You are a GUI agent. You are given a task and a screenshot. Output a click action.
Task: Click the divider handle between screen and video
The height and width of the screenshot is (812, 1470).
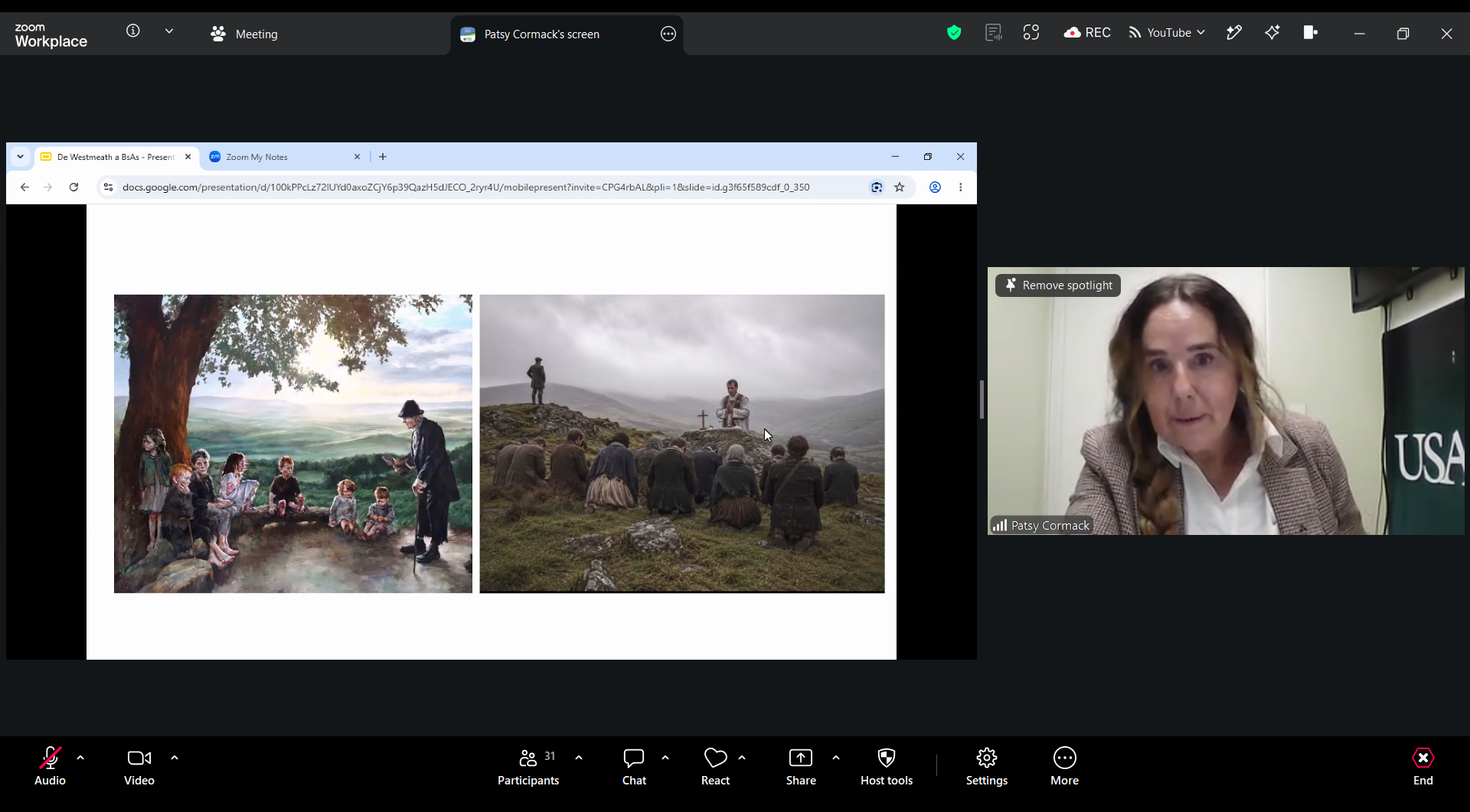pos(982,399)
